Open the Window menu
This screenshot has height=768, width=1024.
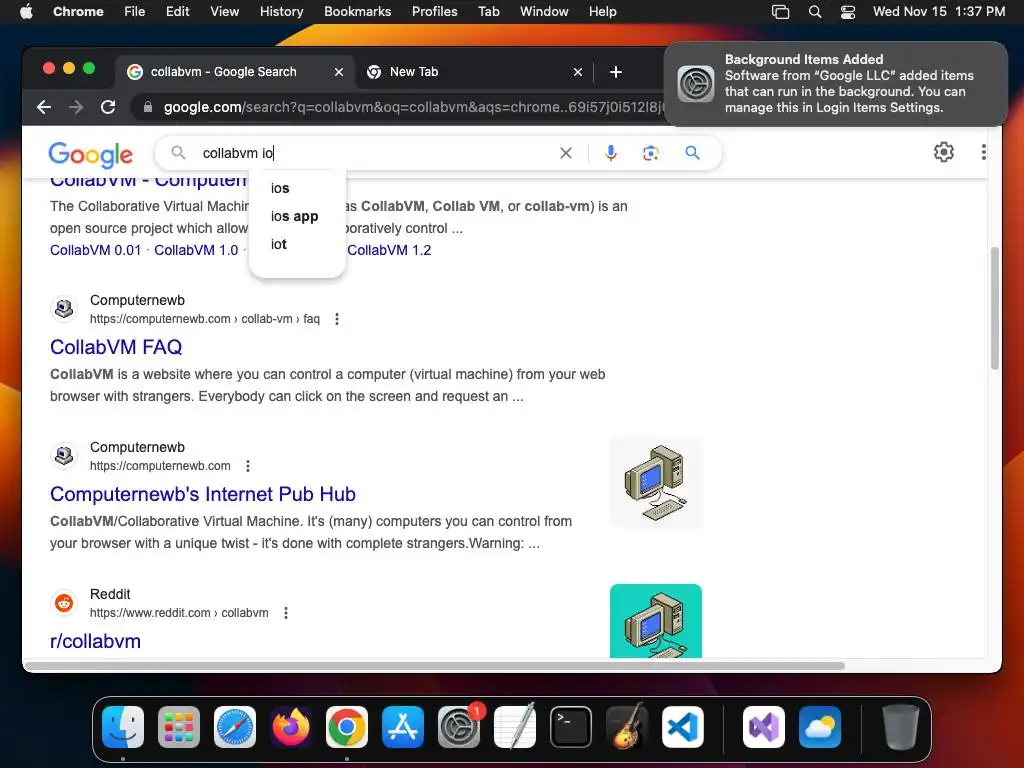[544, 12]
